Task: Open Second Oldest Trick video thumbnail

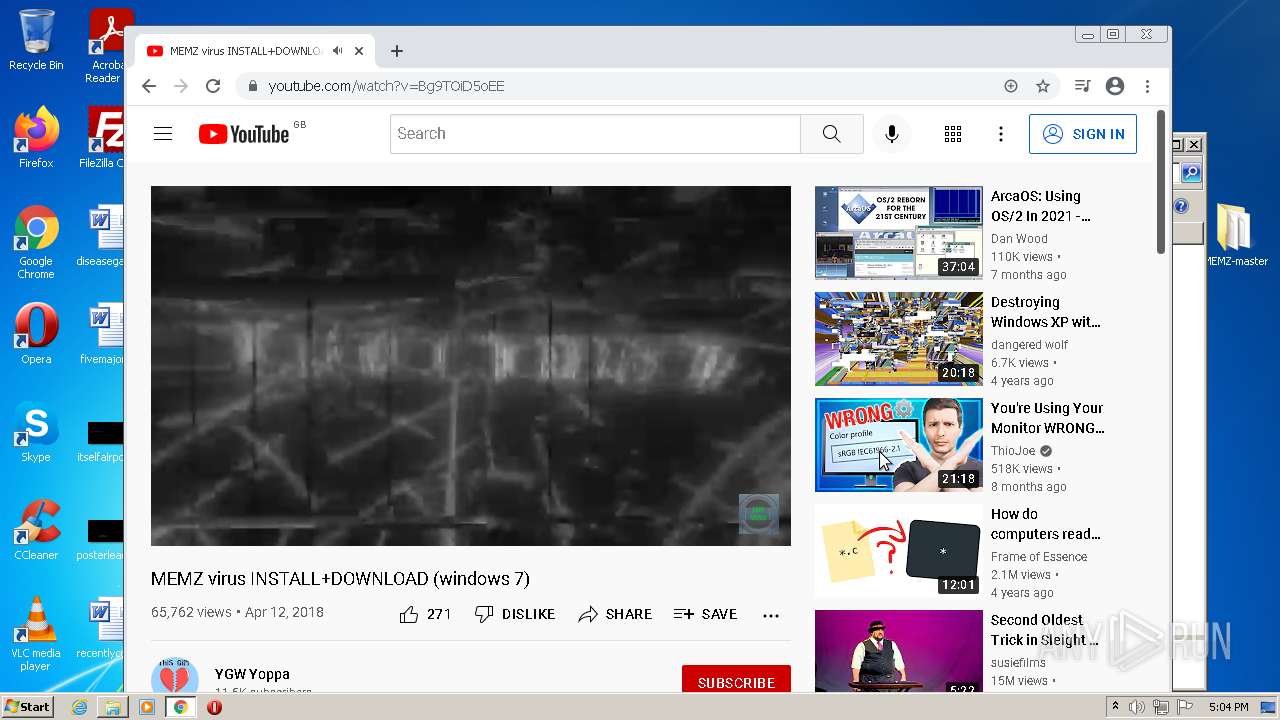Action: 899,651
